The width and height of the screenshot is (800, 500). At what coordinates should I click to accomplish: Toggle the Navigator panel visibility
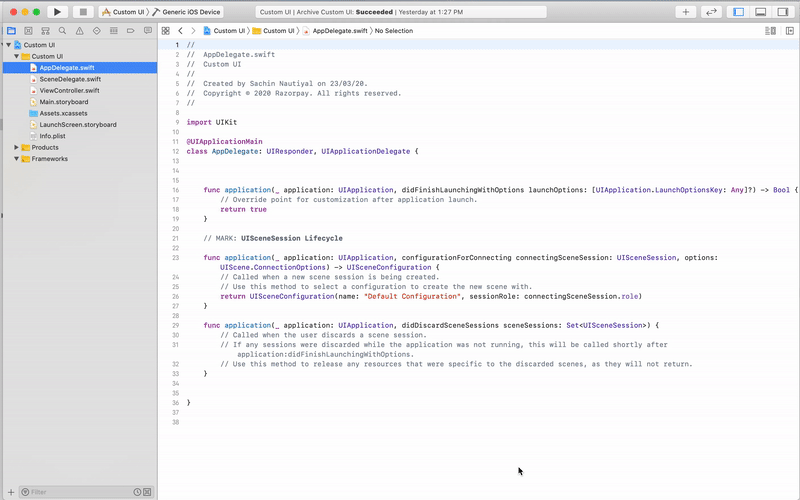pos(738,12)
